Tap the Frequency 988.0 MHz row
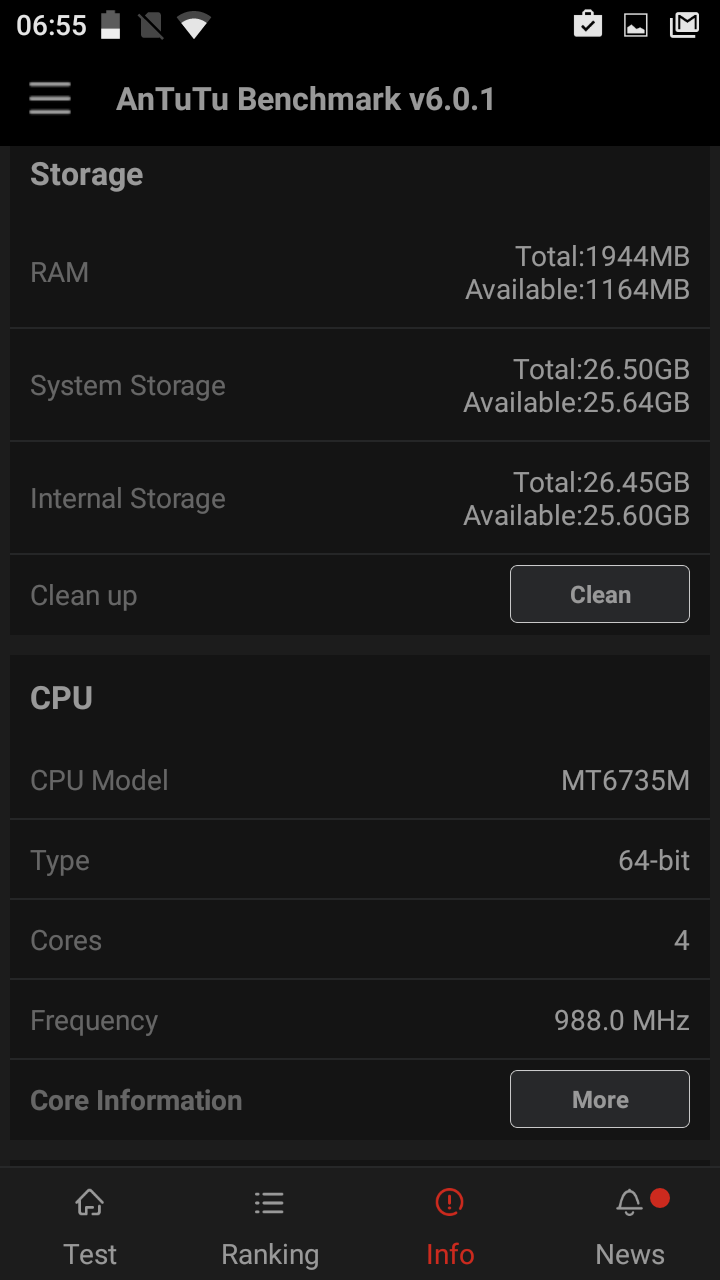 tap(360, 1020)
